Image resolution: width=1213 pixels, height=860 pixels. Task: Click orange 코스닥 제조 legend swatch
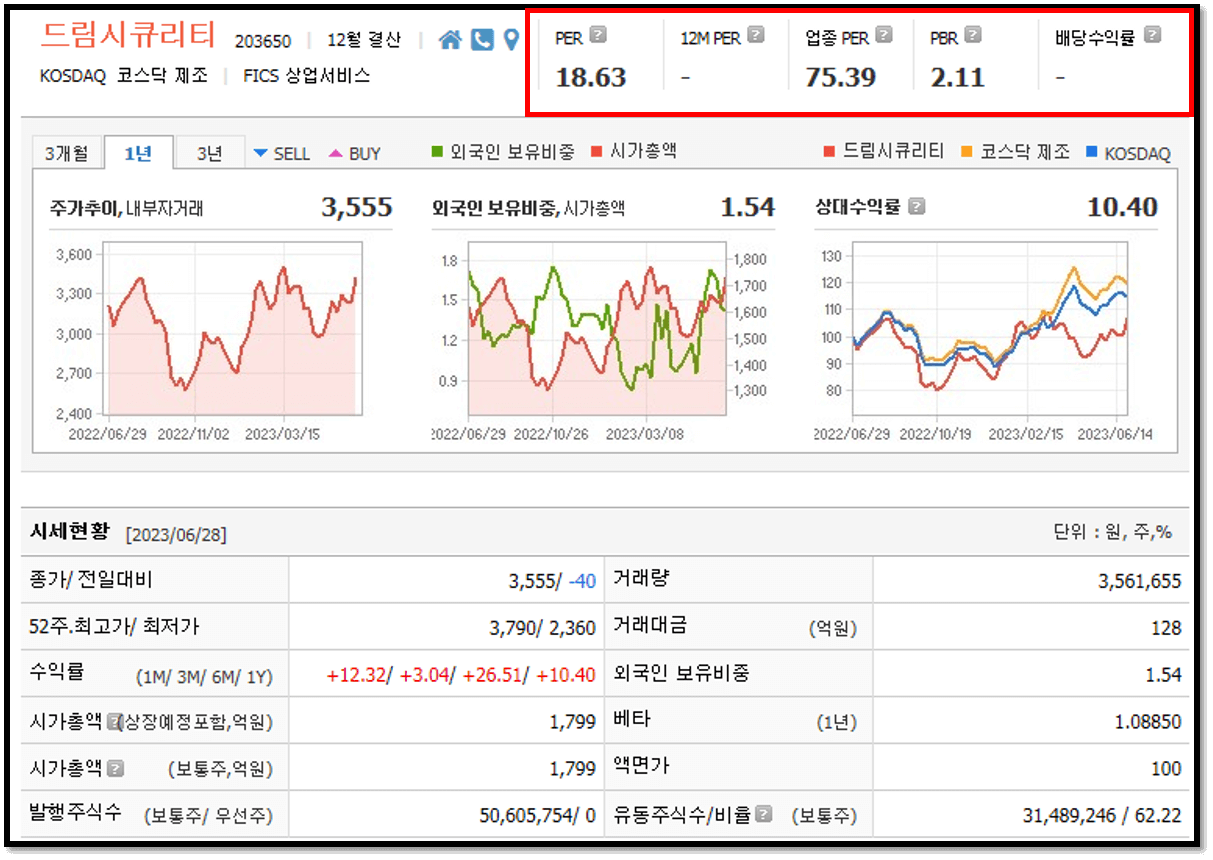click(966, 152)
